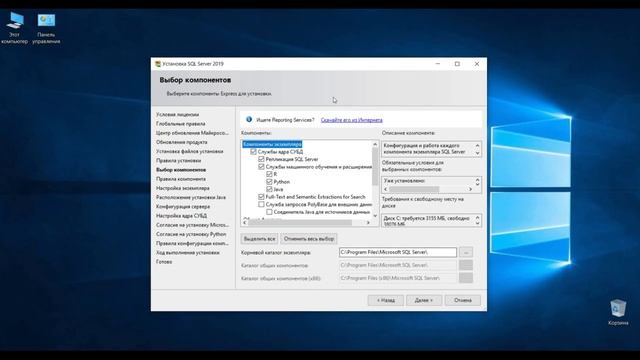The width and height of the screenshot is (640, 360).
Task: Close the SQL Server 2019 setup window
Action: click(477, 64)
